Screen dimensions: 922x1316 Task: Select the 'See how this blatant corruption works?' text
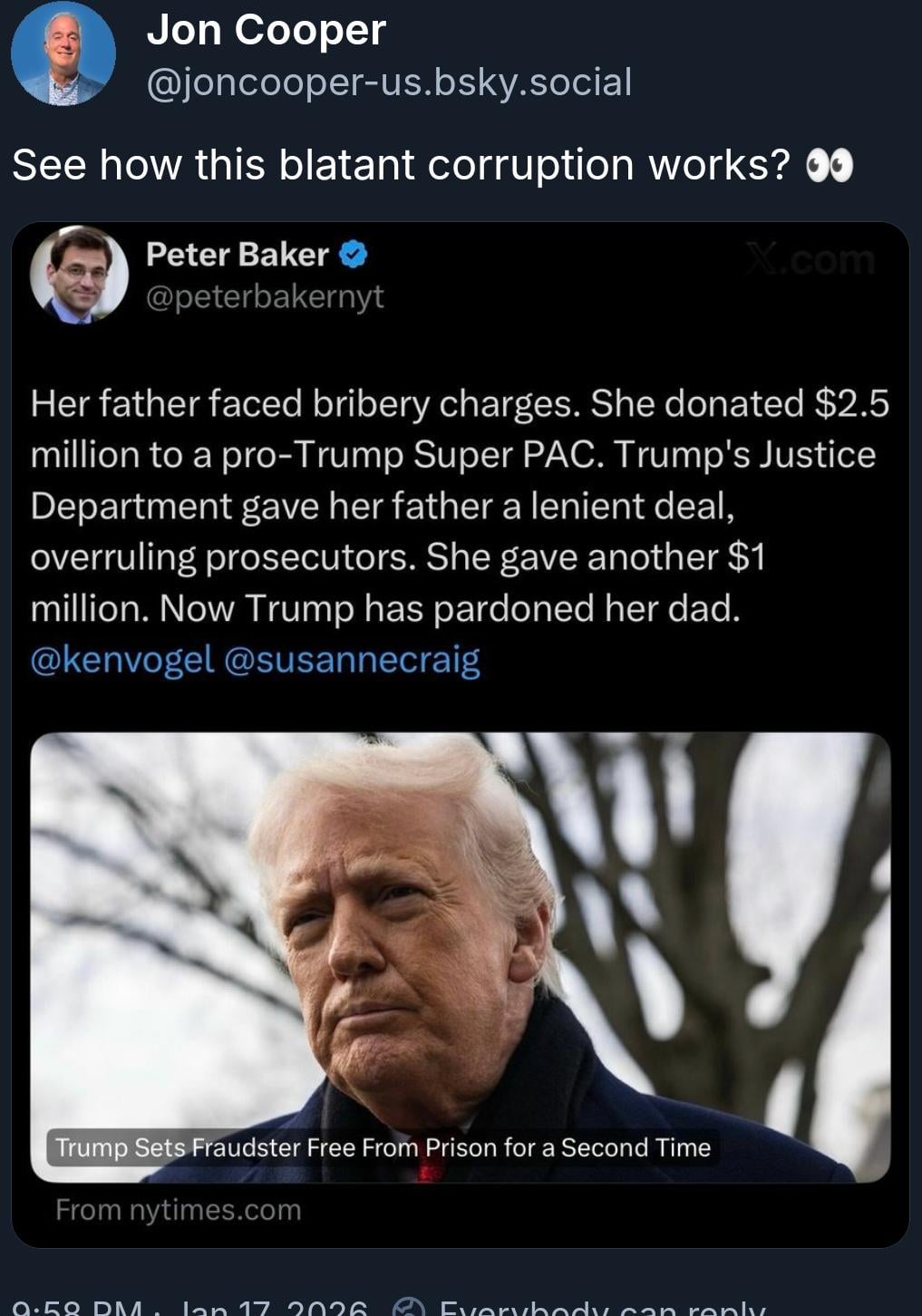click(x=401, y=165)
